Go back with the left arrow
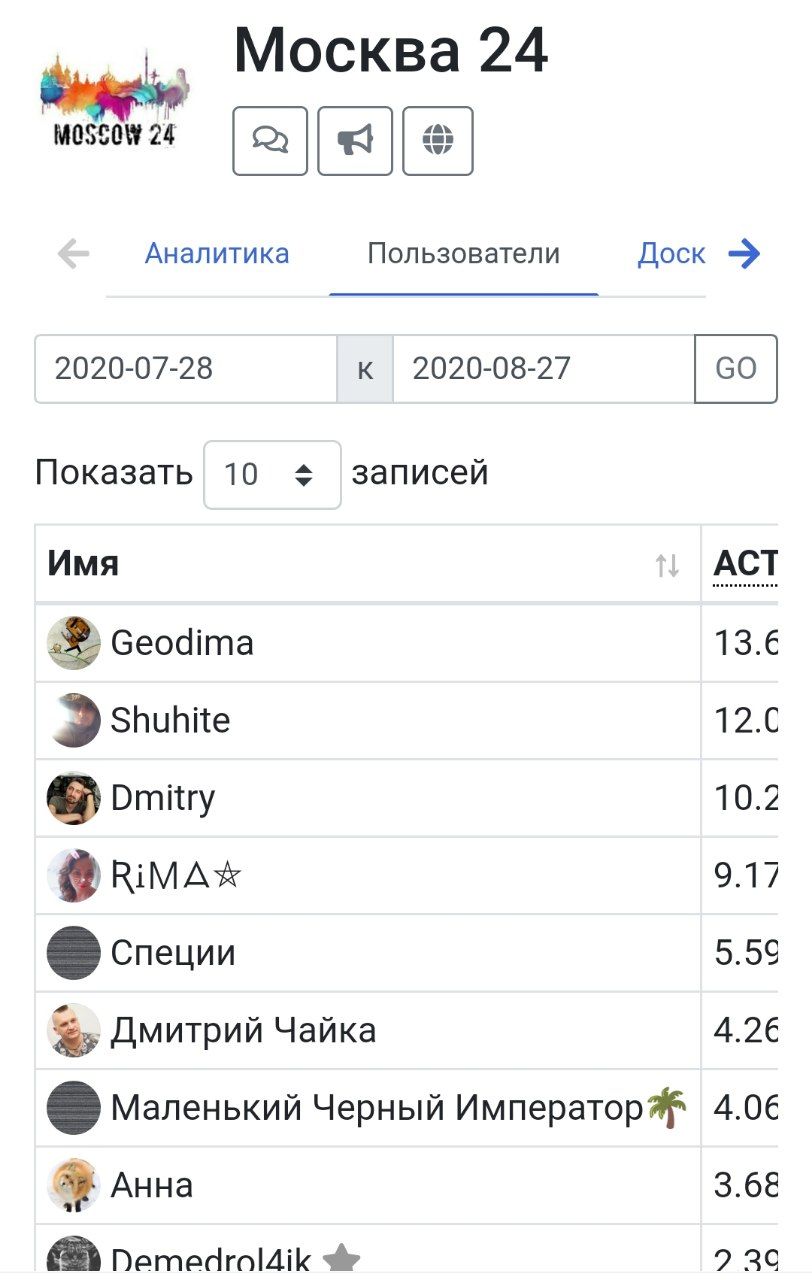 coord(74,254)
